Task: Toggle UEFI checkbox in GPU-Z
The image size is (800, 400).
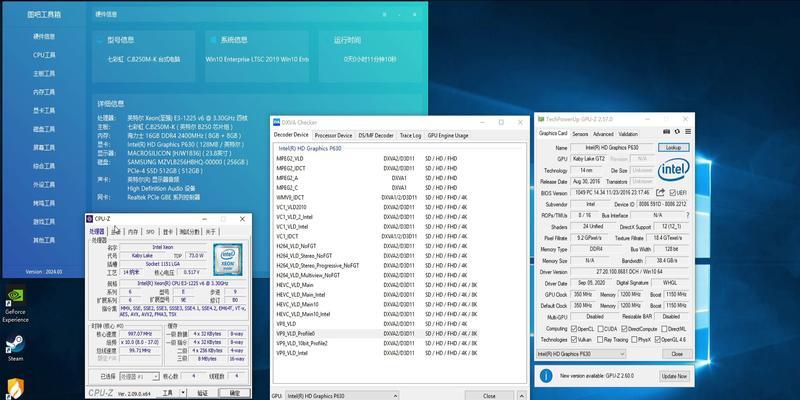Action: pos(672,193)
